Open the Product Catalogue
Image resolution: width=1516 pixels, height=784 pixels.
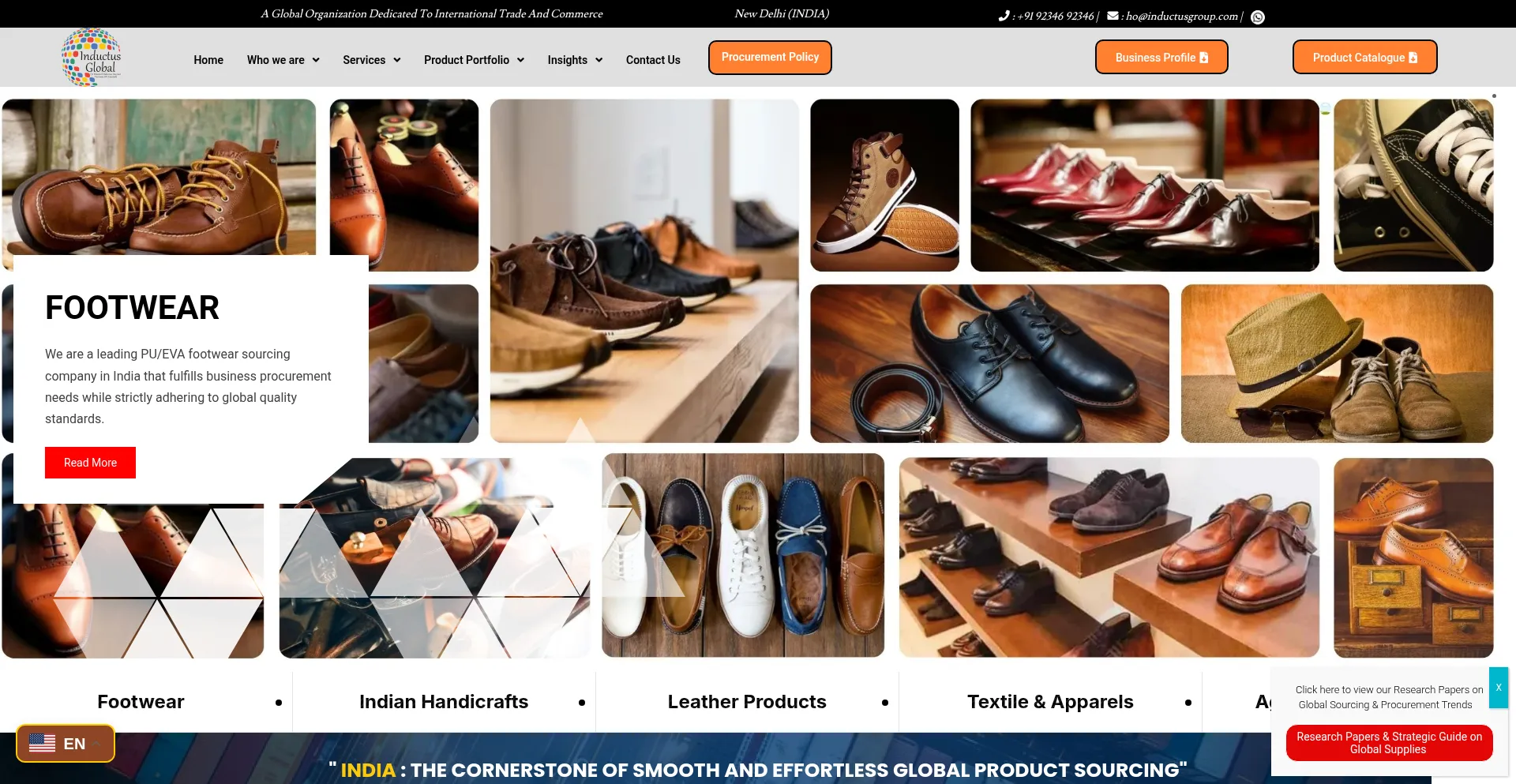point(1364,58)
